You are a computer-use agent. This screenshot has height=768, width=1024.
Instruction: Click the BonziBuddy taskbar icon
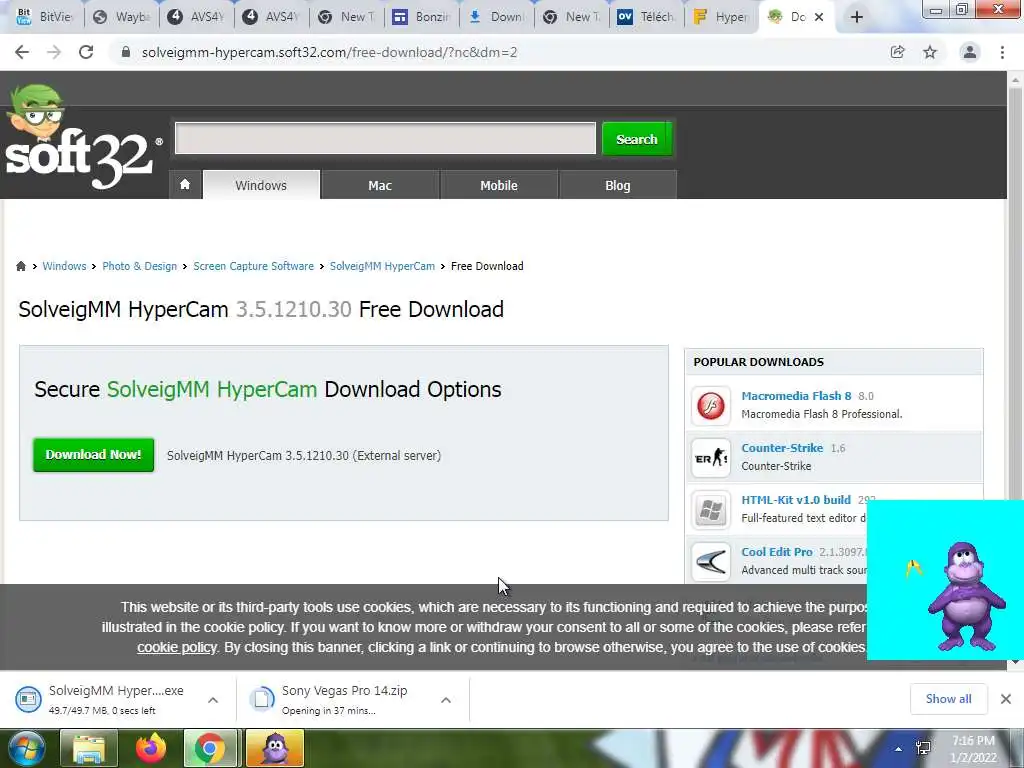click(275, 748)
